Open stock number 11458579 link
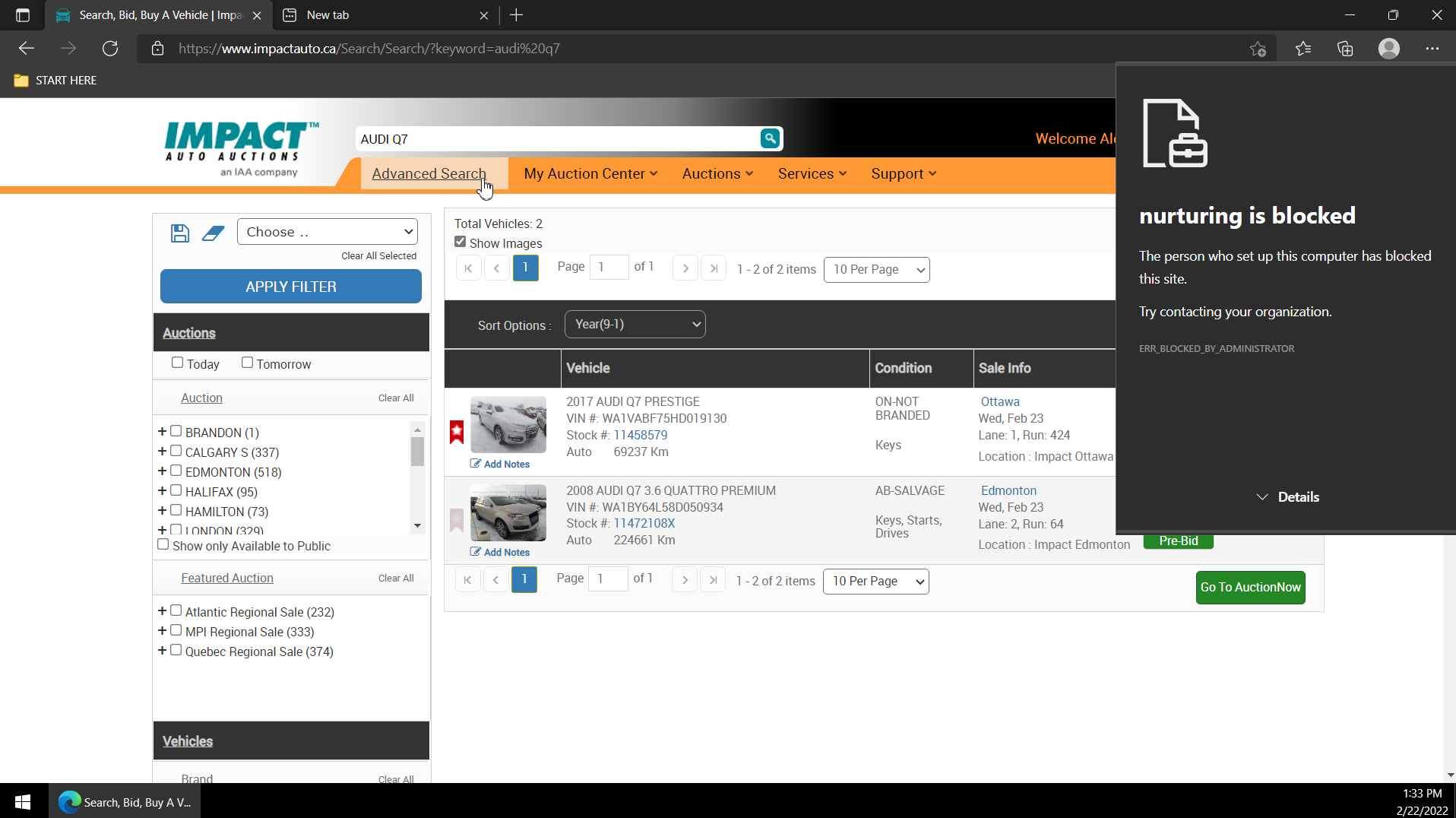 641,436
